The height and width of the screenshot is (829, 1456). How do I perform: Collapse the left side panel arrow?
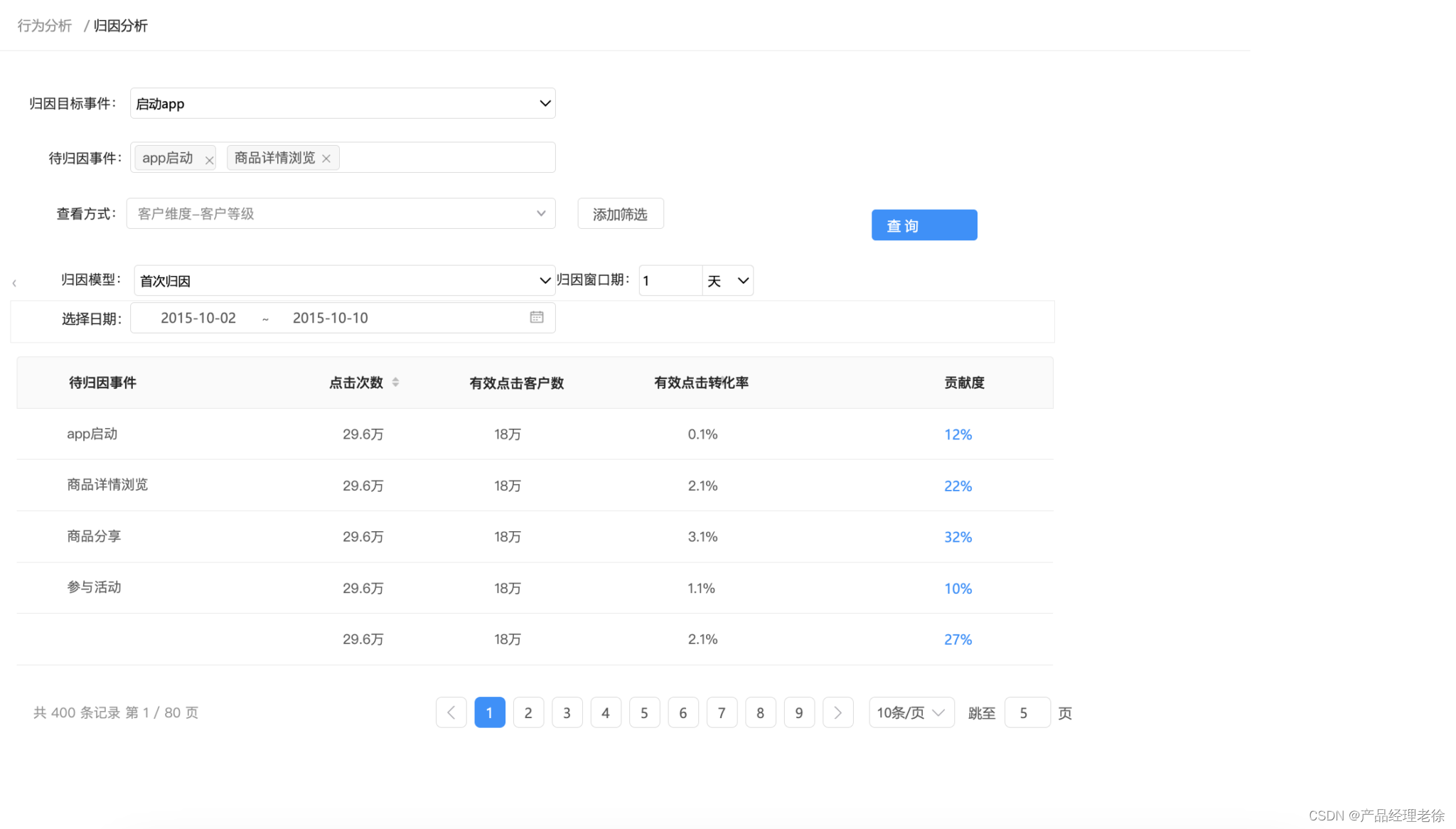click(14, 283)
